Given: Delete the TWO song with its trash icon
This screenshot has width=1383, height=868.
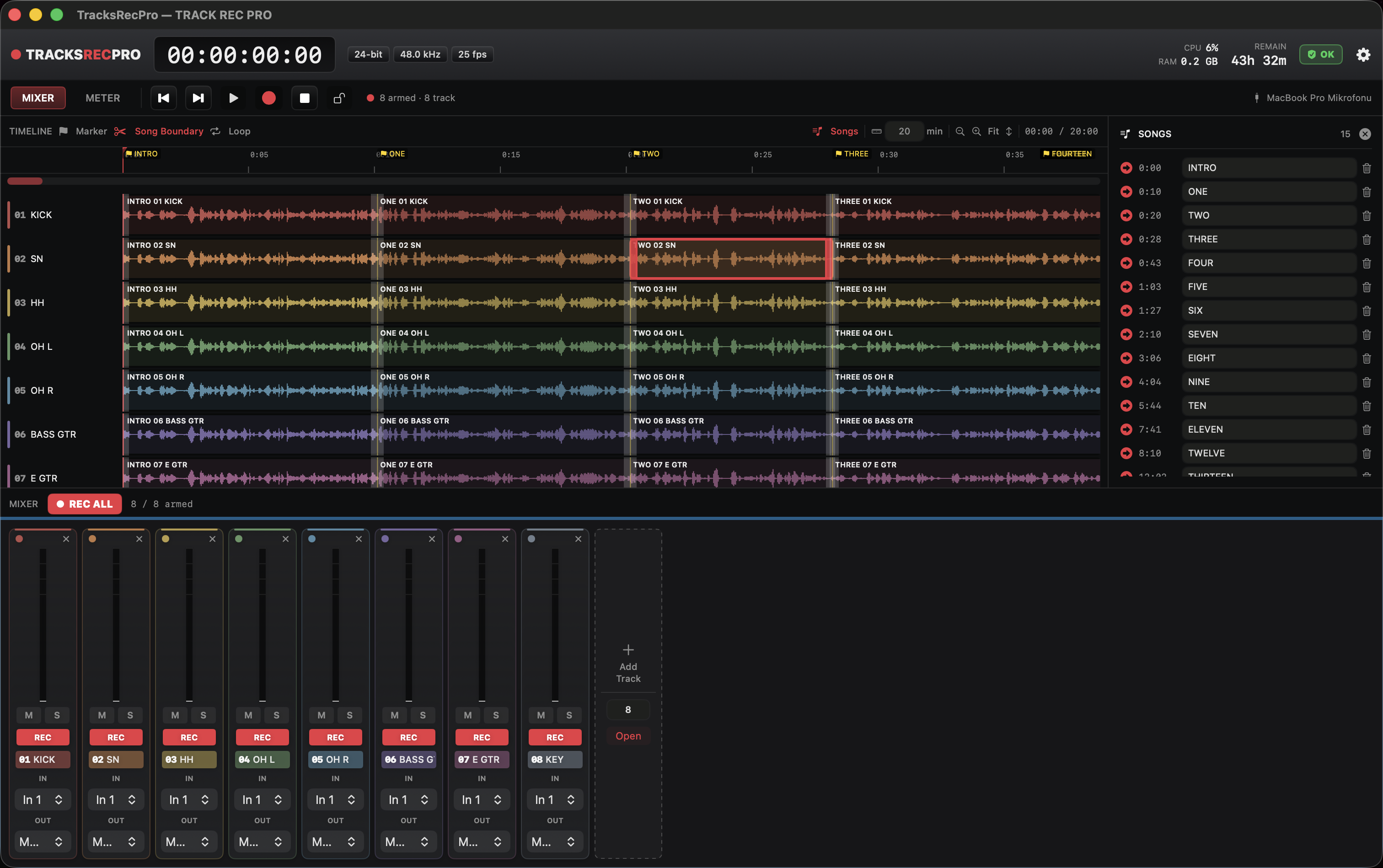Looking at the screenshot, I should [1367, 216].
